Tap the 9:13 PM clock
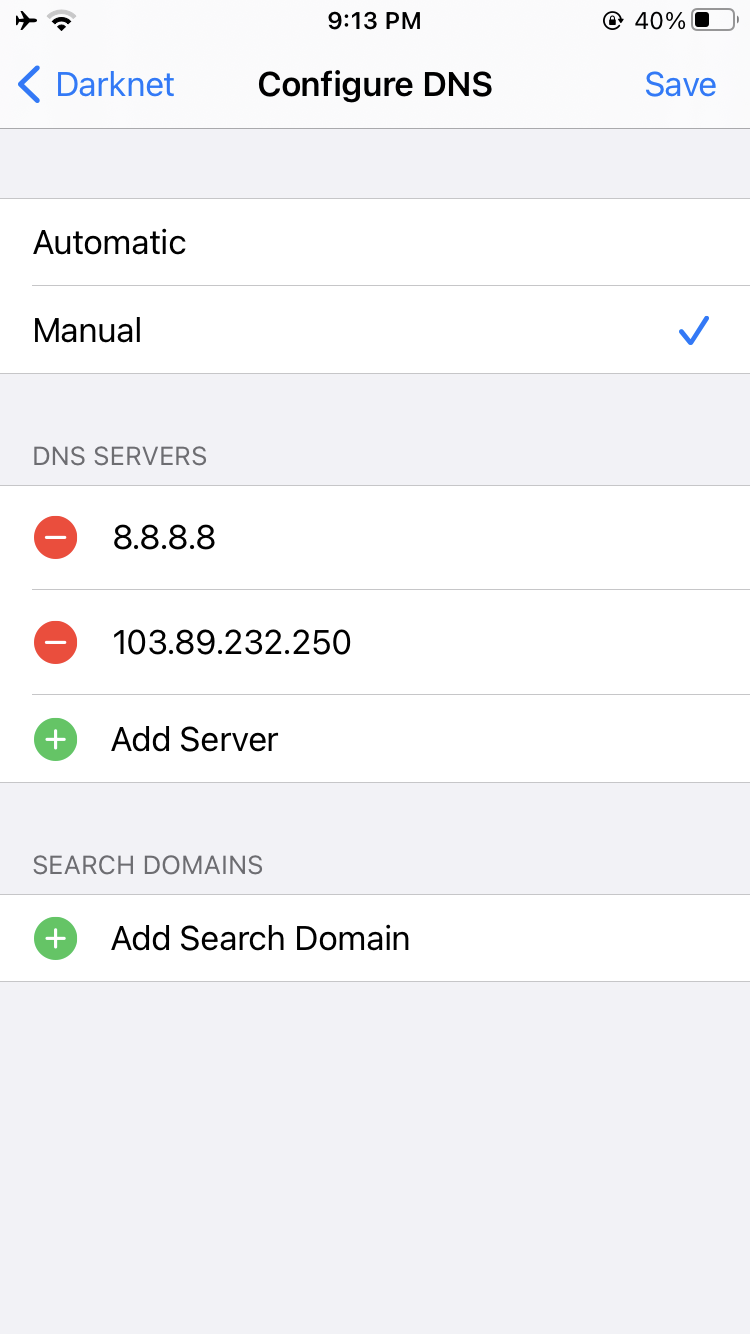The height and width of the screenshot is (1334, 750). tap(375, 20)
